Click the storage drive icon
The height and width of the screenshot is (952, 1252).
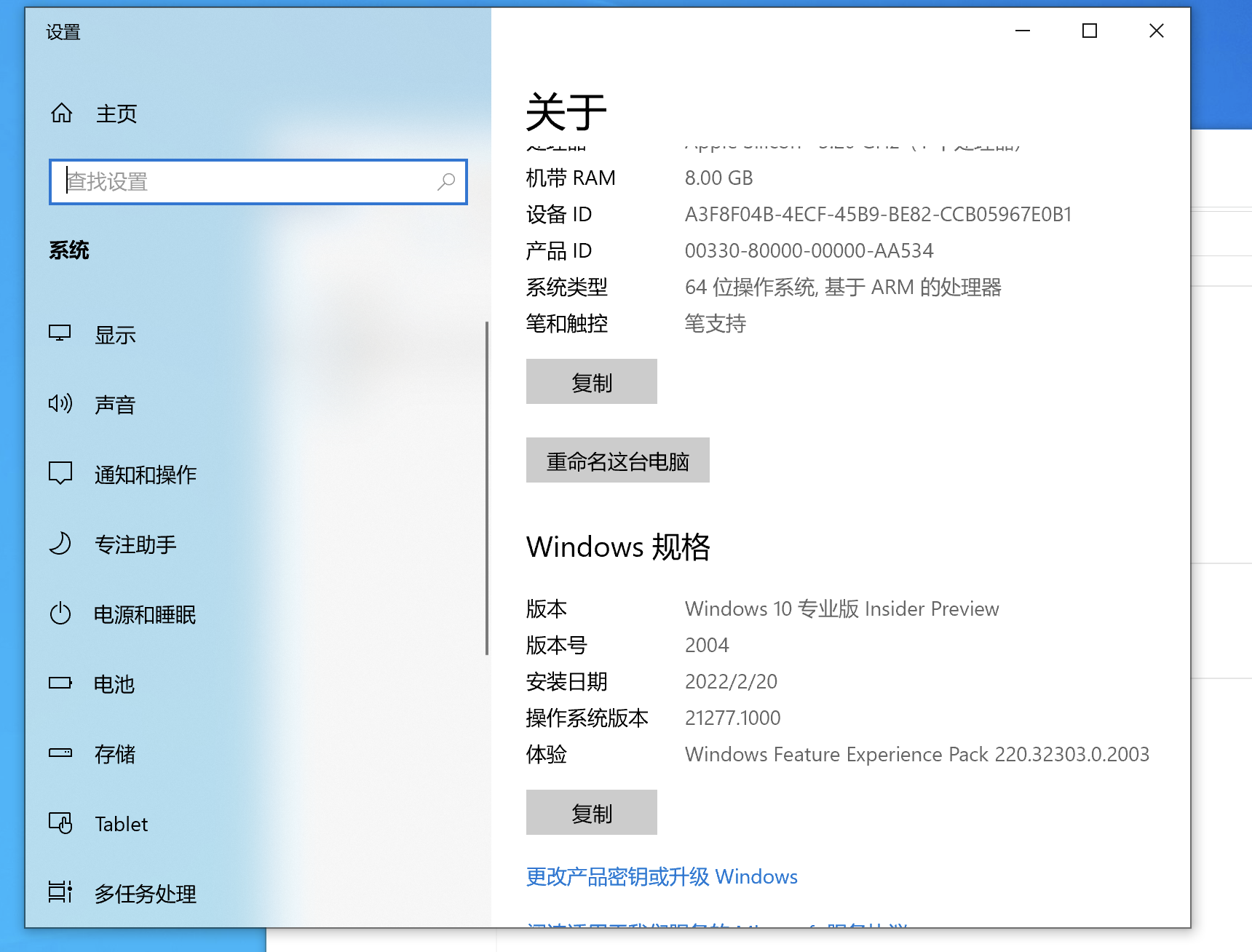tap(60, 753)
